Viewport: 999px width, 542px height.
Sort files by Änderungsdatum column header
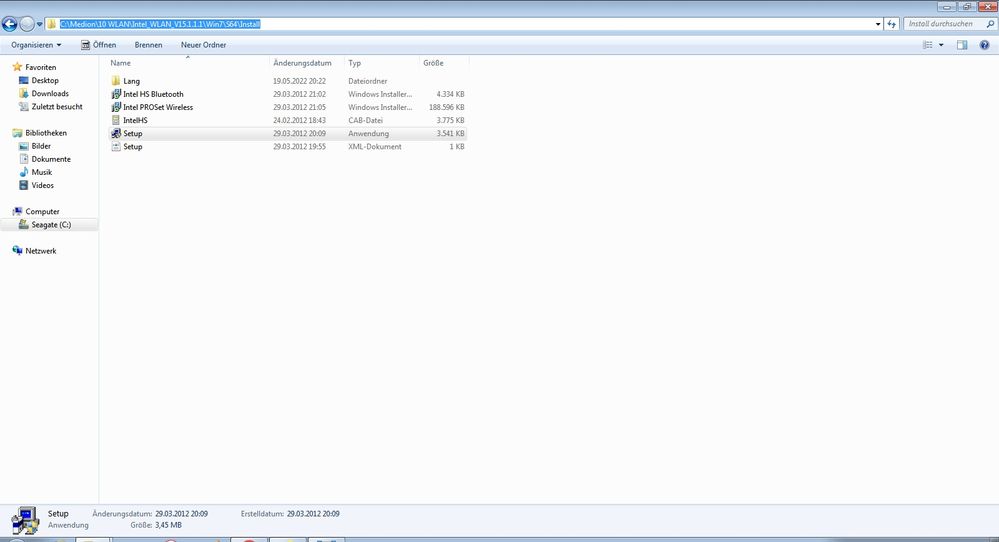tap(302, 63)
